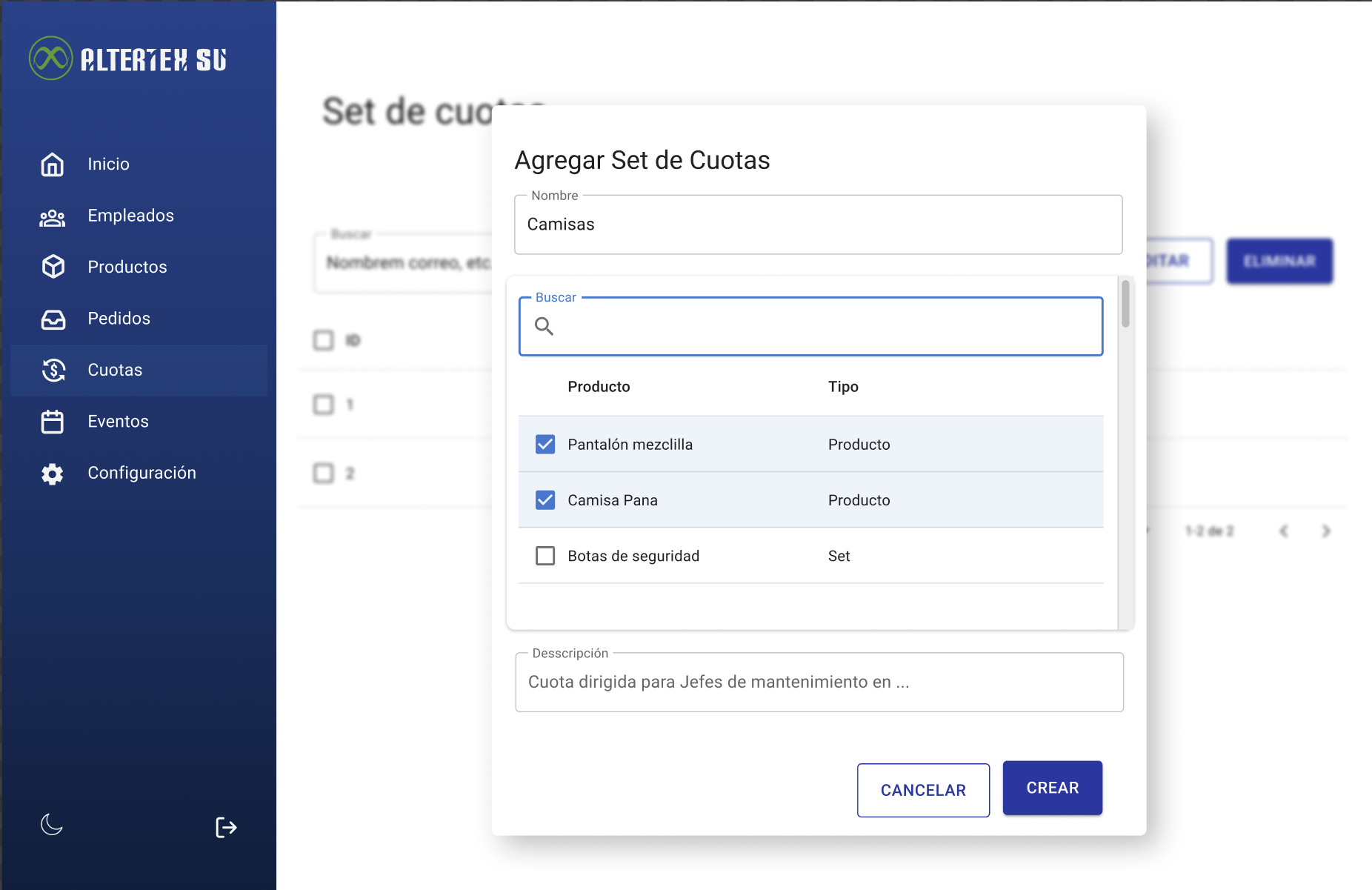1372x890 pixels.
Task: Click Producto type cell for Camisa Pana
Action: (x=859, y=500)
